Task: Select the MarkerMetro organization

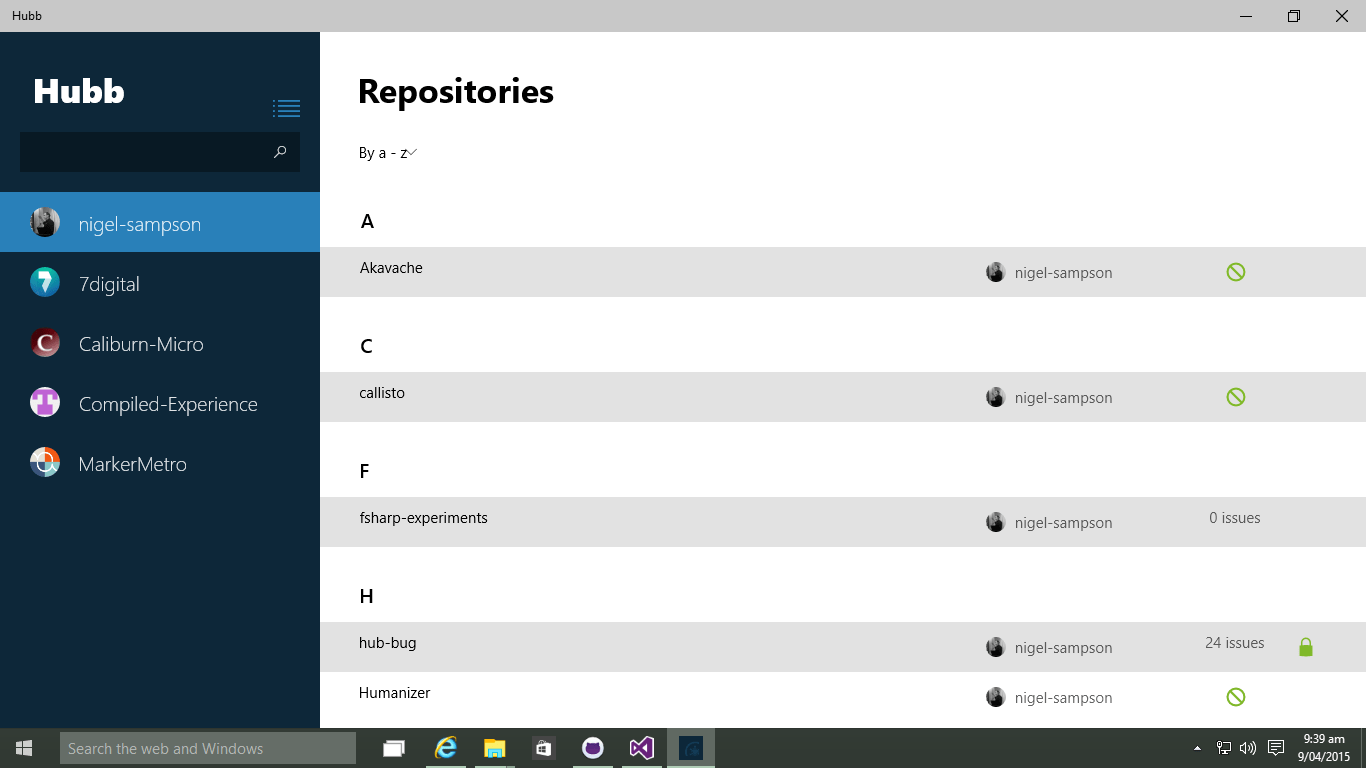Action: [160, 462]
